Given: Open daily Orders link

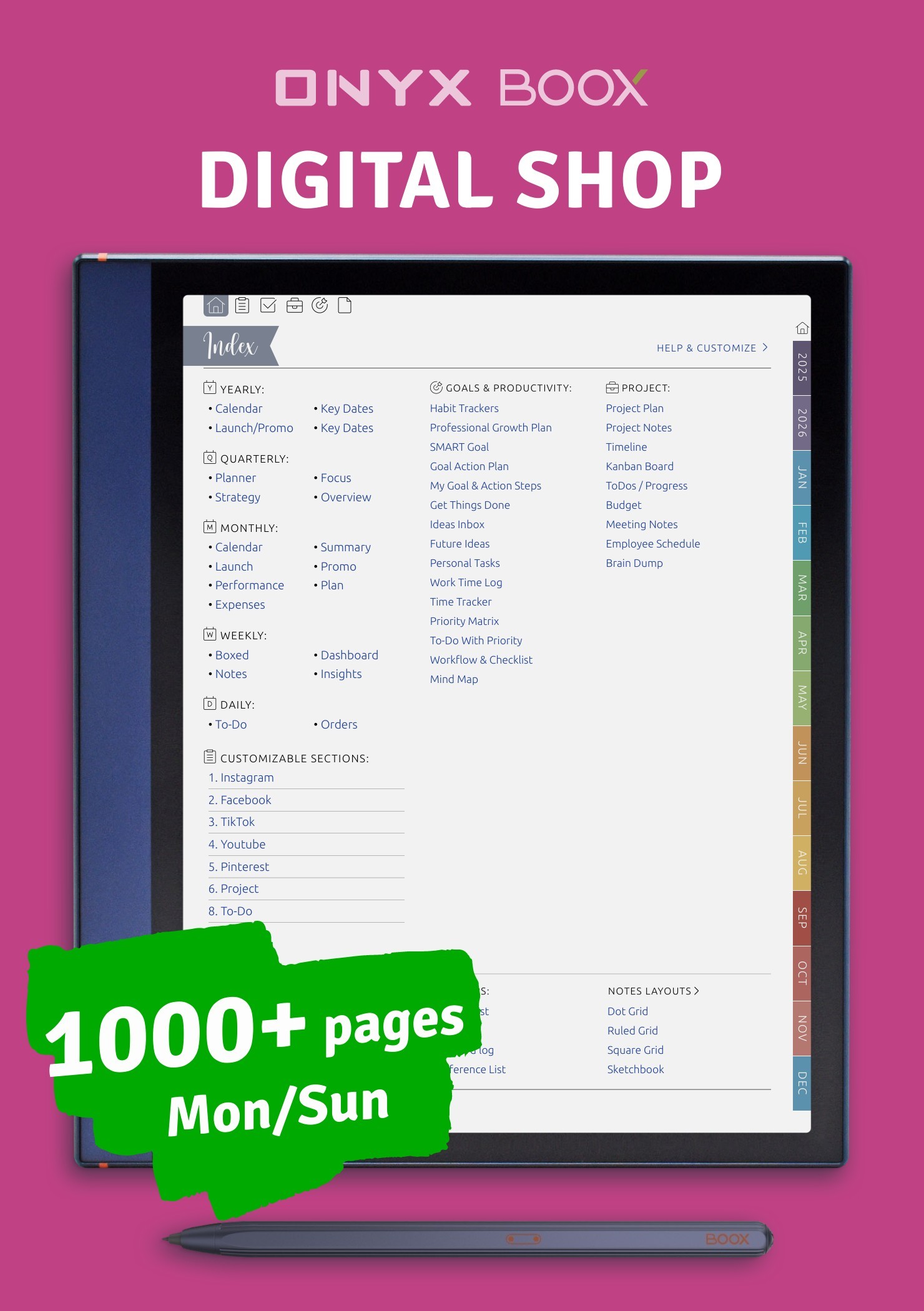Looking at the screenshot, I should pos(339,724).
